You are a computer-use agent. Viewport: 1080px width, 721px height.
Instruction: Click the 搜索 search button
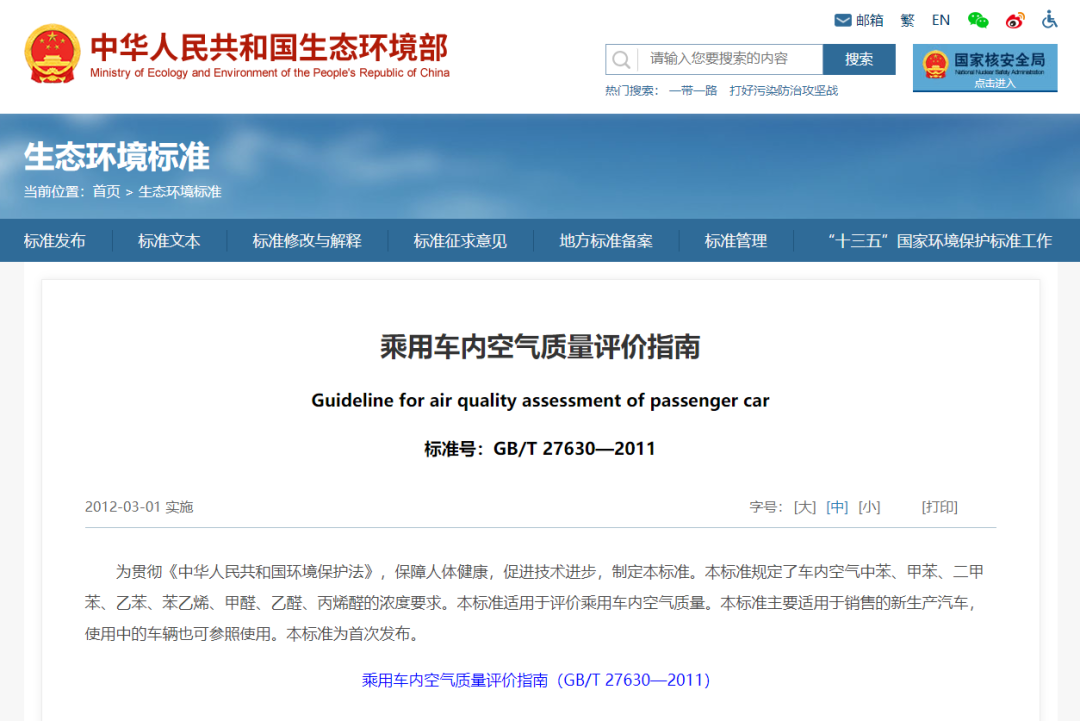coord(859,59)
